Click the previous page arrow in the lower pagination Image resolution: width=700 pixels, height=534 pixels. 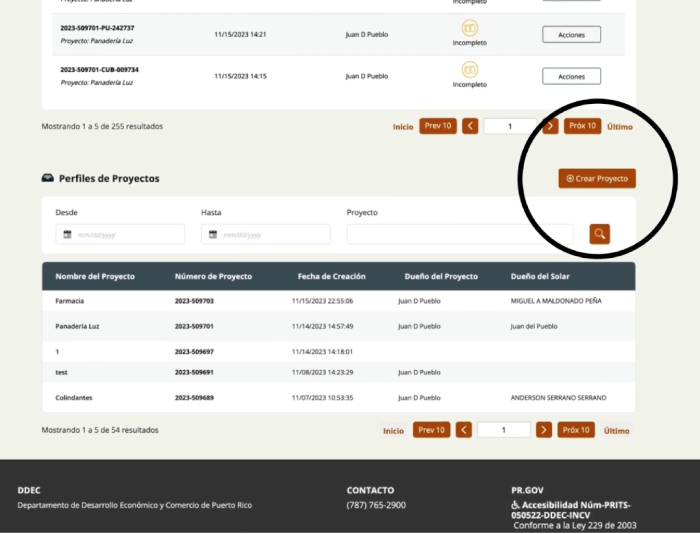[464, 430]
